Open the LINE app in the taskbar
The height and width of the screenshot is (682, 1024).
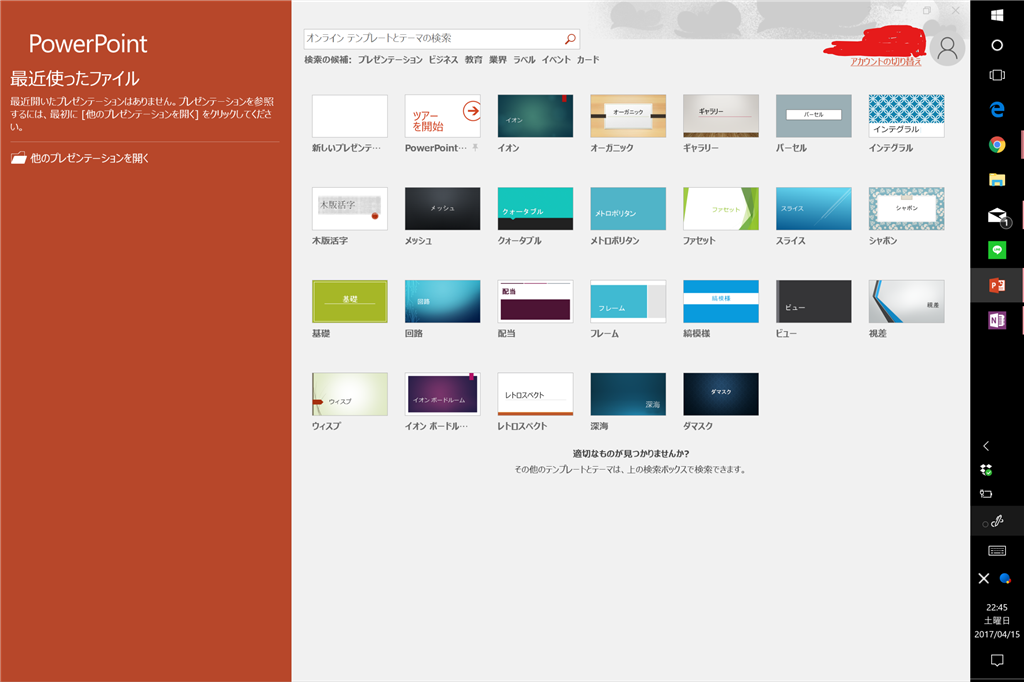tap(997, 250)
